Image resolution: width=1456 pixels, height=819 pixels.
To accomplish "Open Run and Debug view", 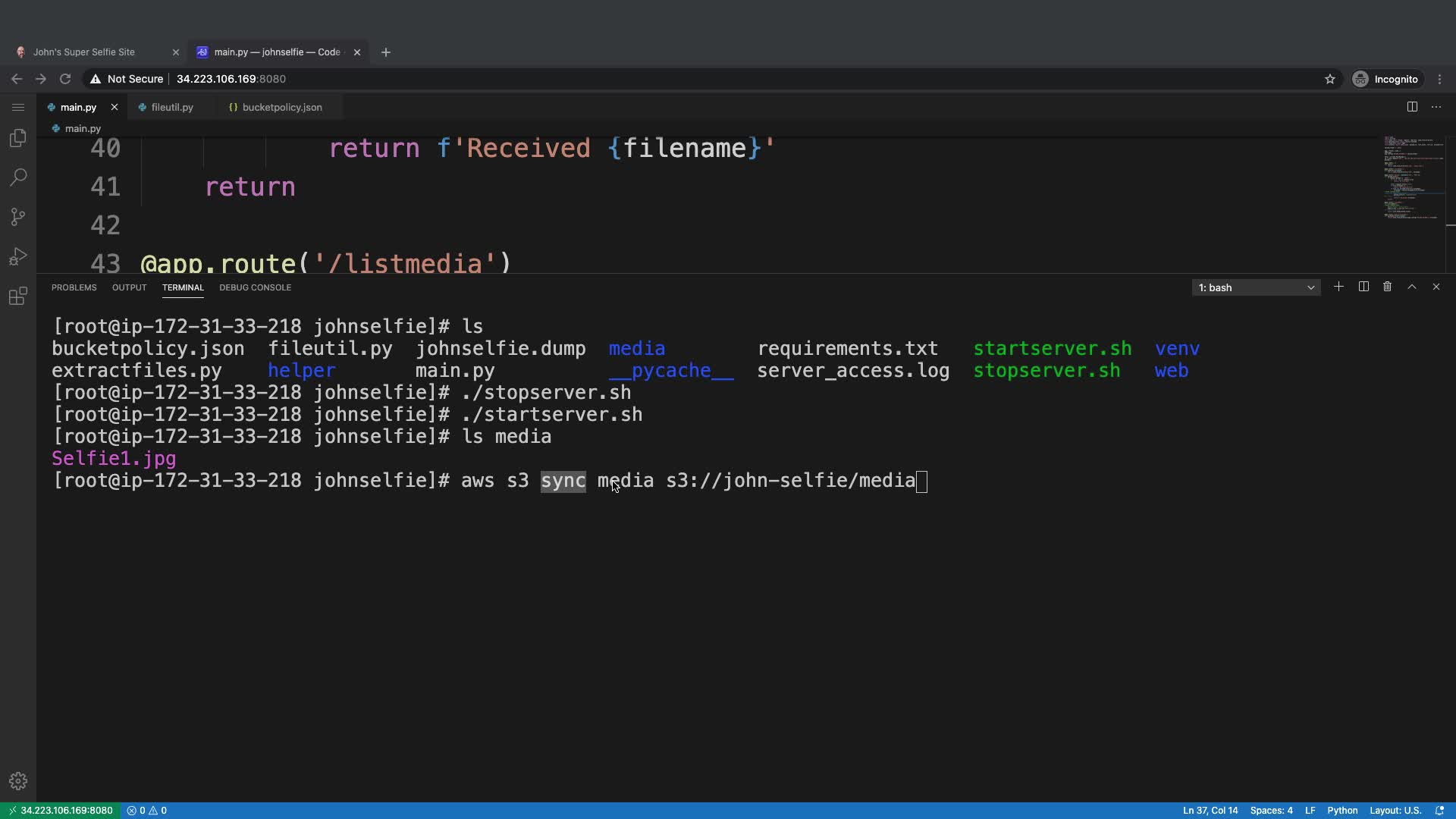I will click(18, 256).
